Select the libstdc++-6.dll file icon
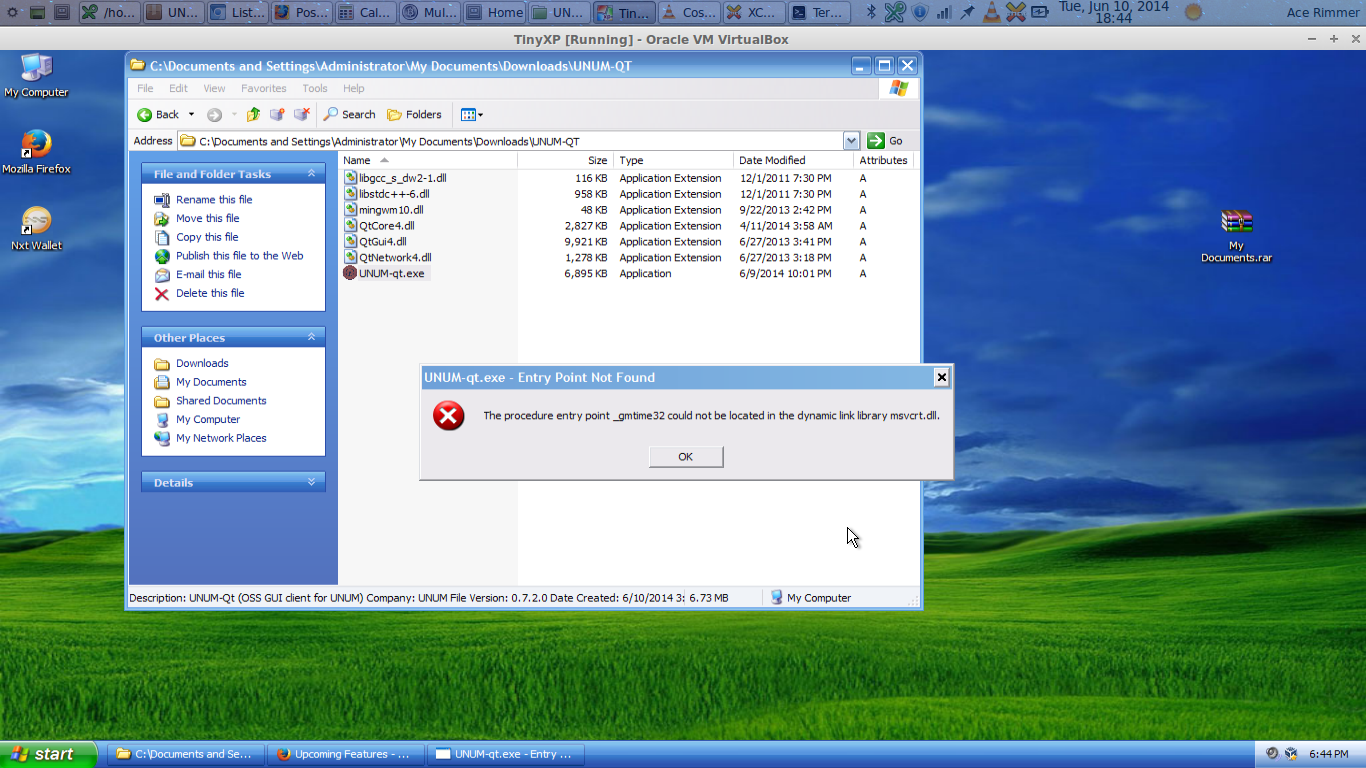1366x768 pixels. pos(350,194)
